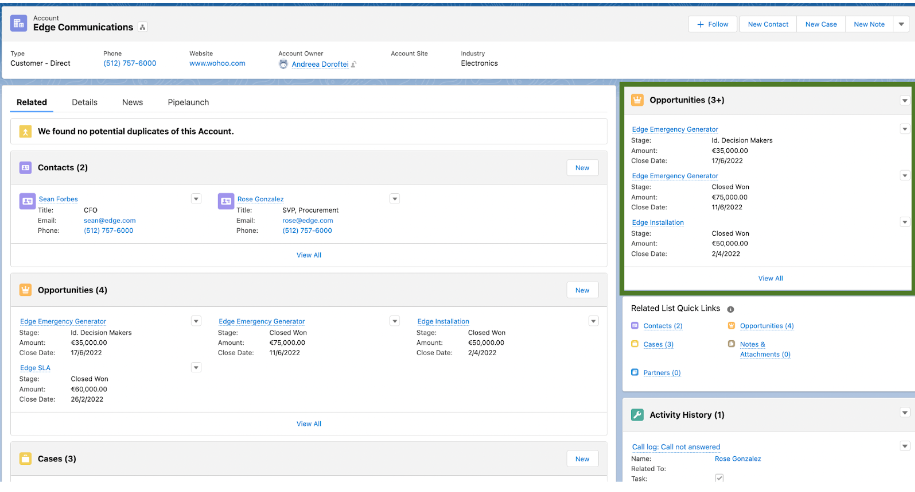Open account hierarchy icon beside Edge Communications

142,27
